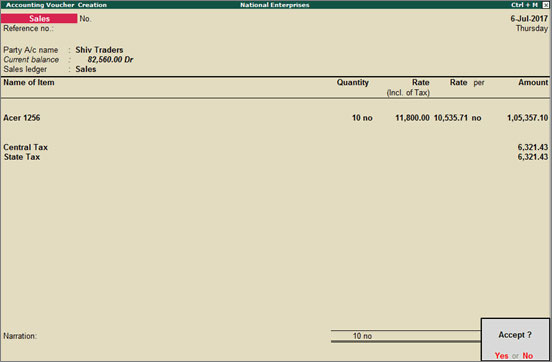The height and width of the screenshot is (362, 552).
Task: Close the voucher window with the X button
Action: (x=545, y=5)
